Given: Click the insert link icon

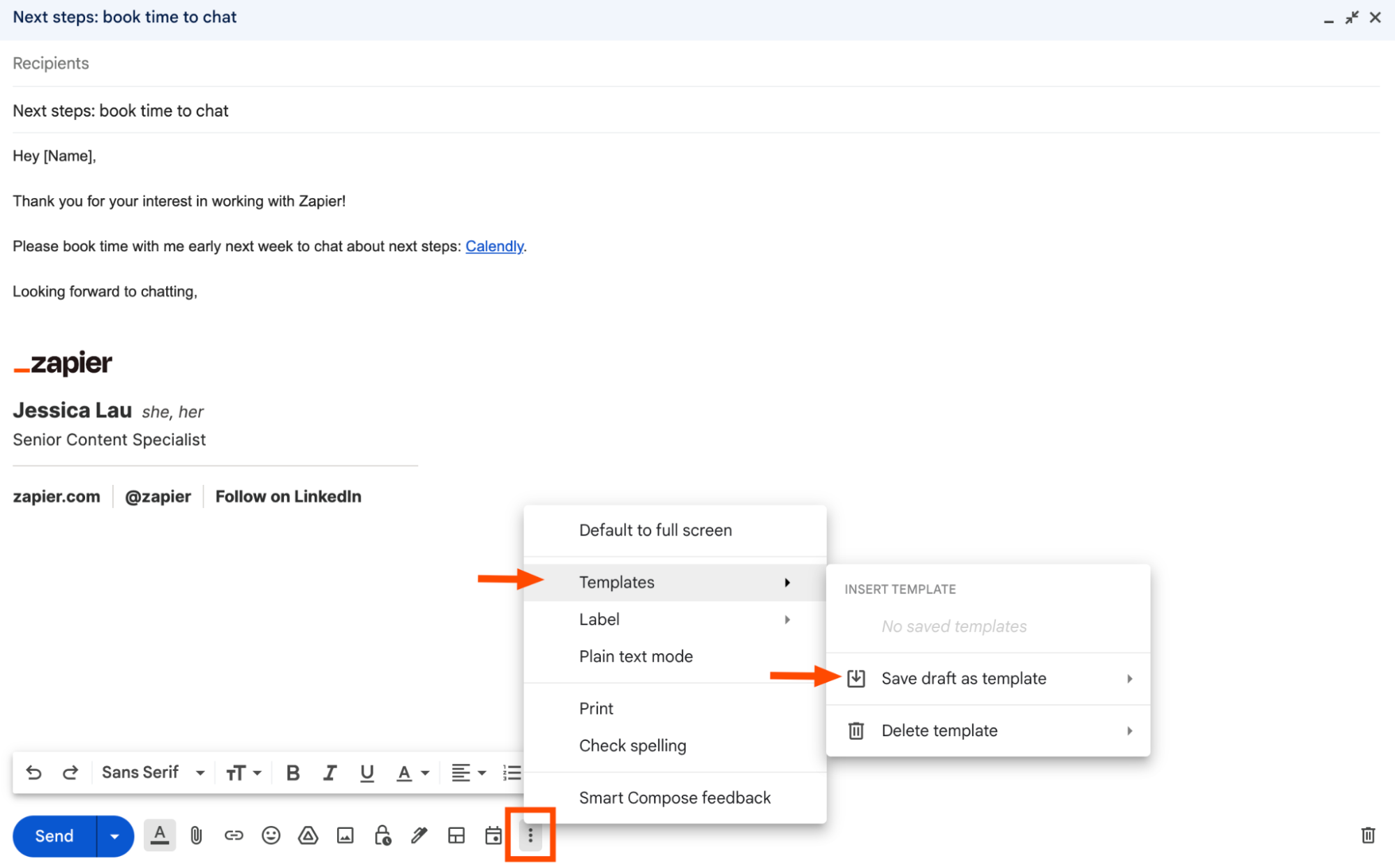Looking at the screenshot, I should click(234, 835).
